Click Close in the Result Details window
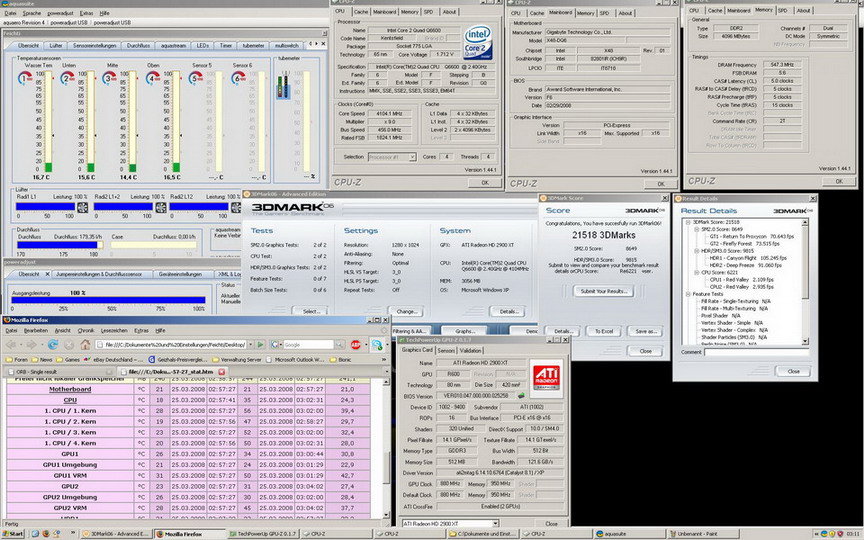864x540 pixels. 793,371
